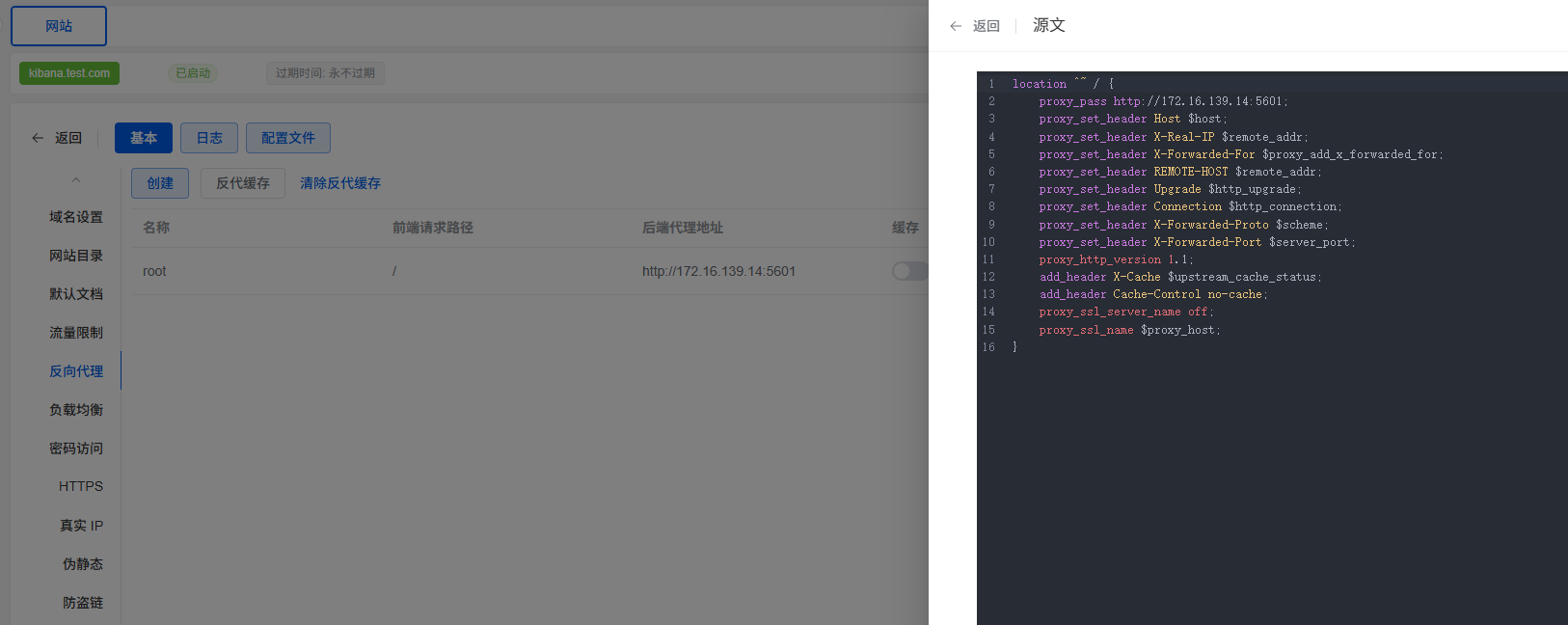Image resolution: width=1568 pixels, height=625 pixels.
Task: Click the X-Forwarded-Port $server_port code line
Action: pyautogui.click(x=1197, y=242)
